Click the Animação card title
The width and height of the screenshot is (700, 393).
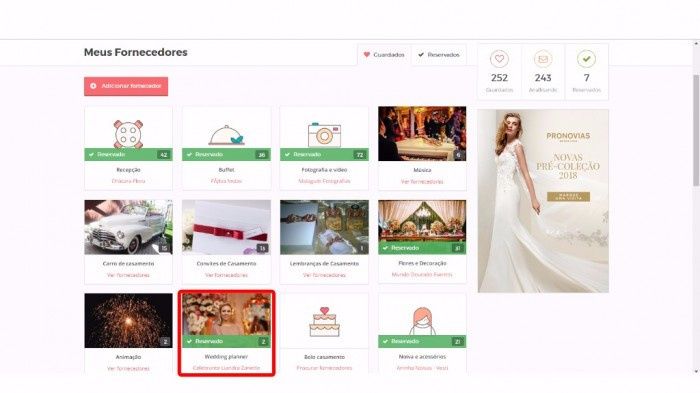pos(128,357)
